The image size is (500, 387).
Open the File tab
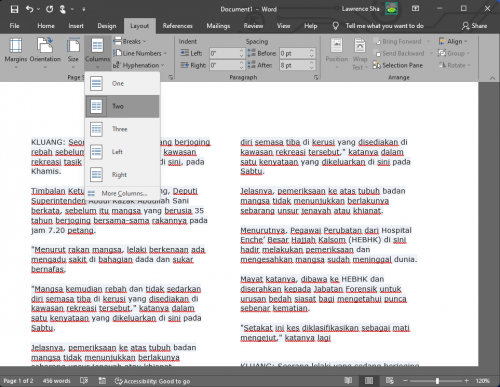14,26
